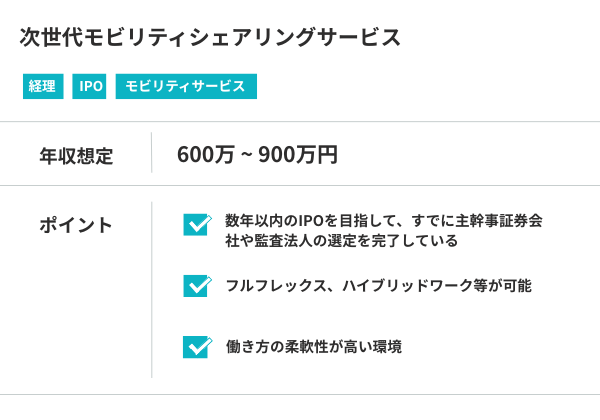This screenshot has height=420, width=600.
Task: Click the tilde between the salary figures
Action: tap(246, 156)
